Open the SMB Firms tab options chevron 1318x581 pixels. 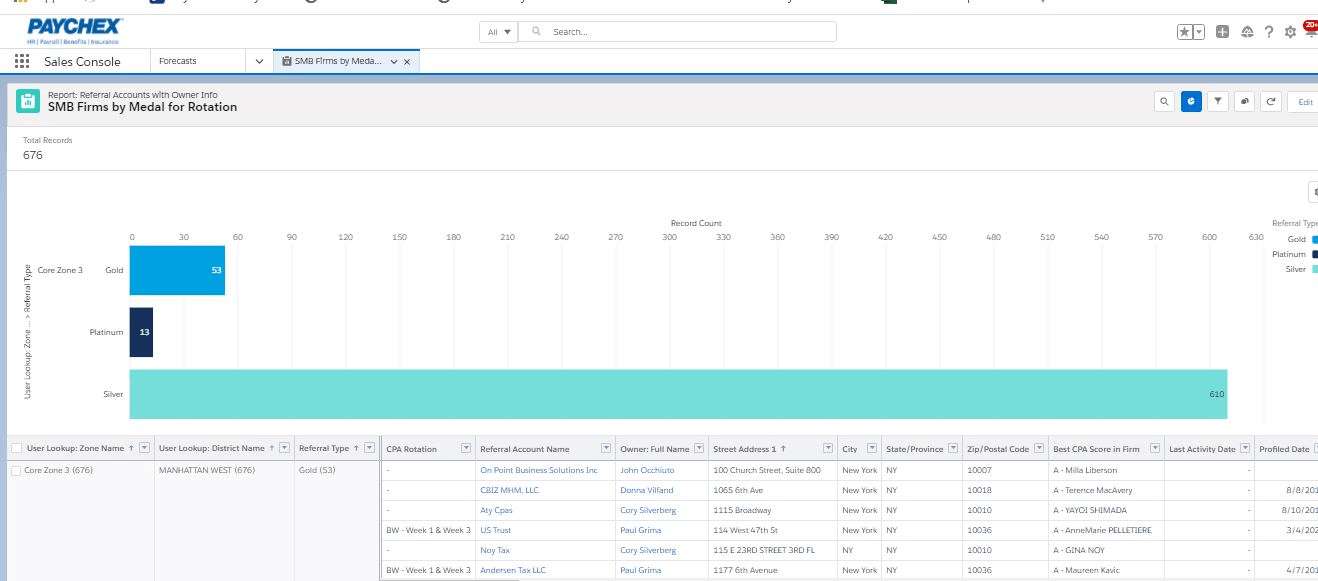click(394, 62)
